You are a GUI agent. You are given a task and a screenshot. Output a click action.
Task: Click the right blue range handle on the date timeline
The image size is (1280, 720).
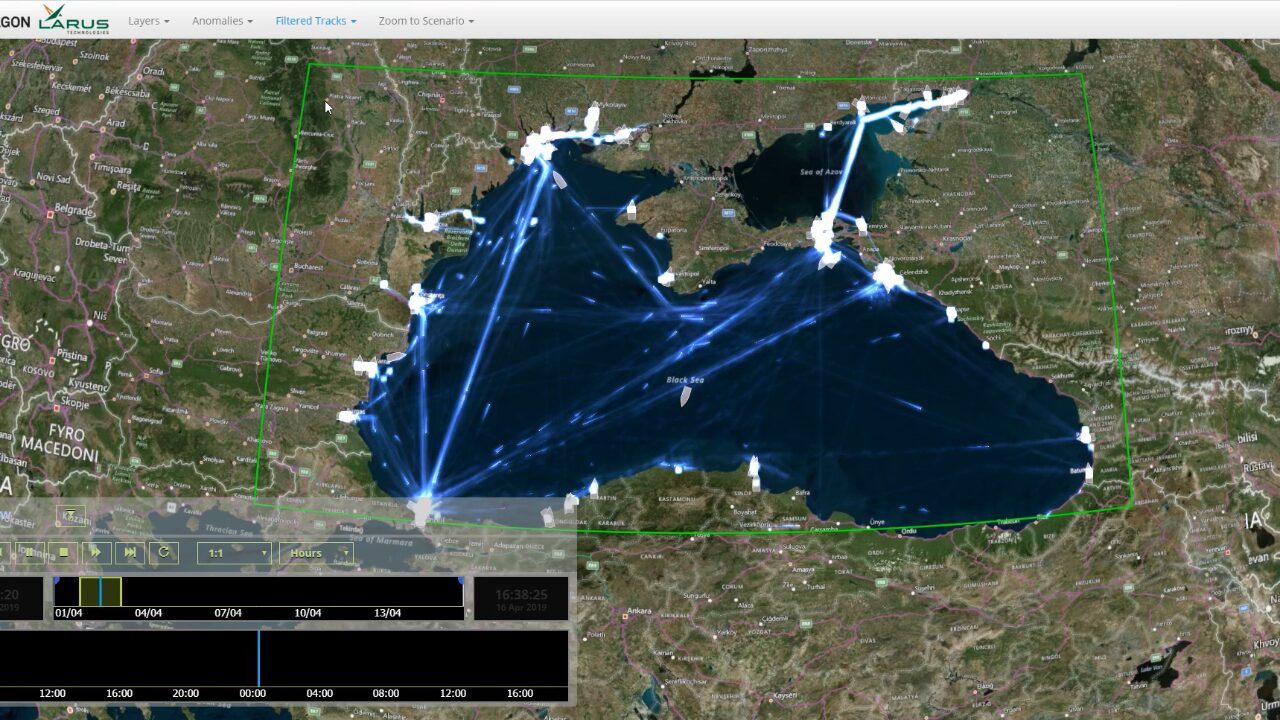click(461, 580)
